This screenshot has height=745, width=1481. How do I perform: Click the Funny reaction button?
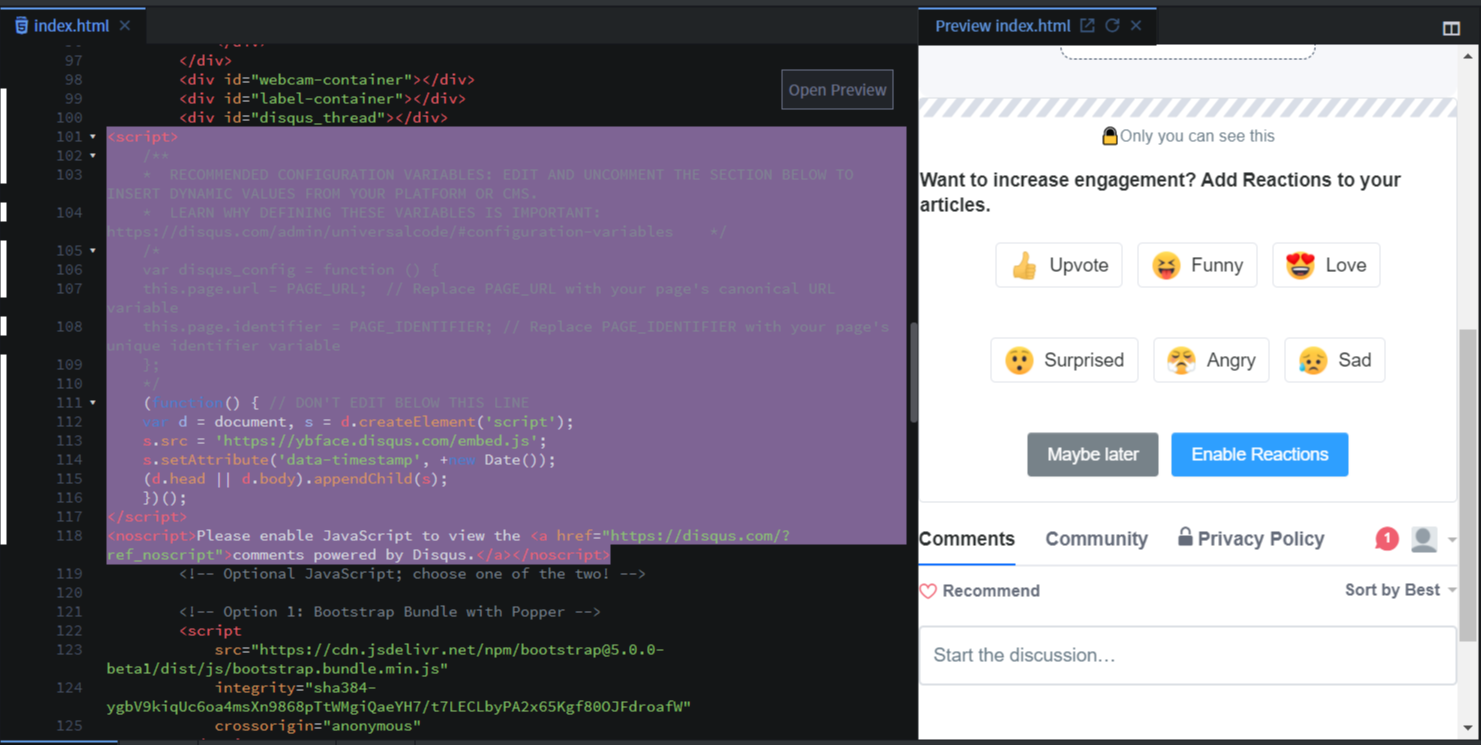tap(1197, 265)
